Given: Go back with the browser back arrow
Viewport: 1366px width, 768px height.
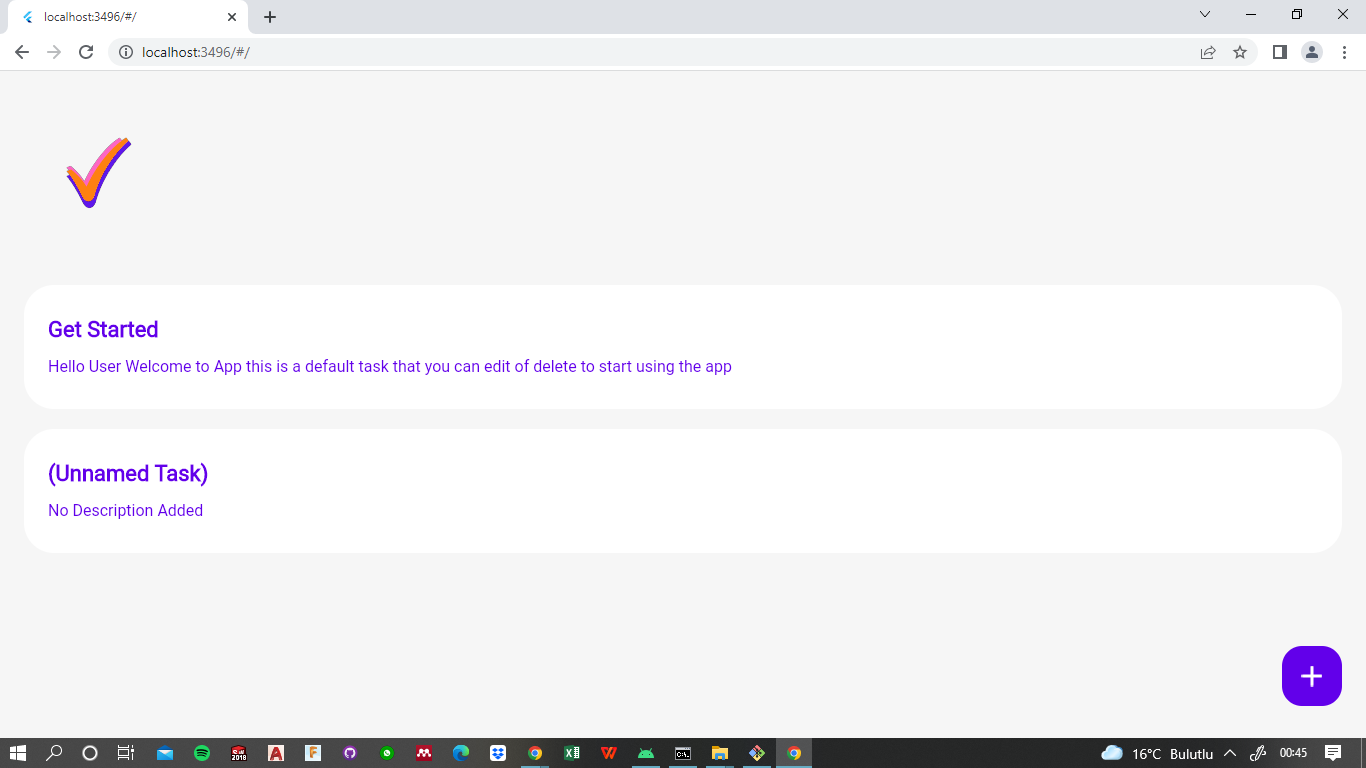Looking at the screenshot, I should (22, 52).
